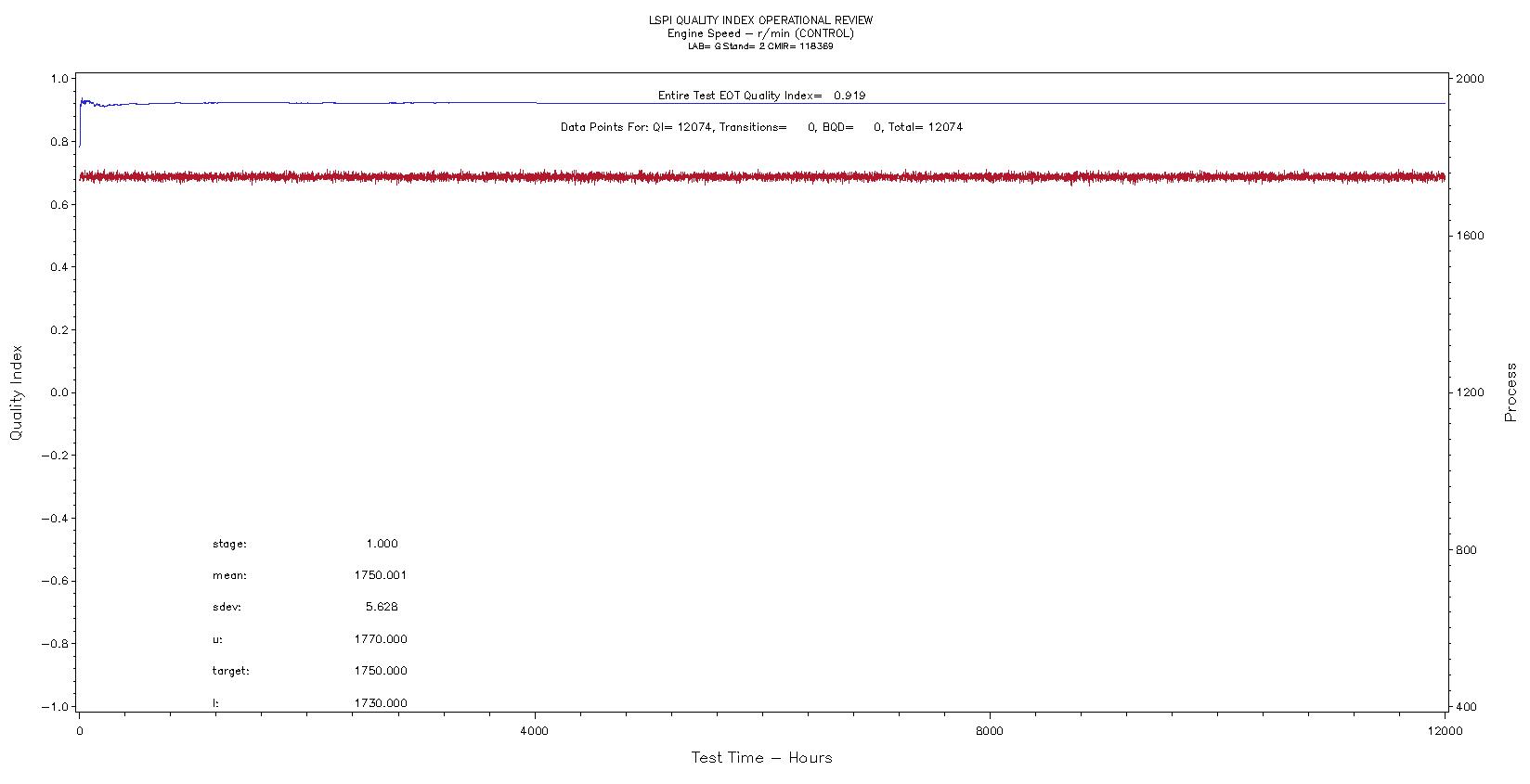Click "Entire Test EOT Quality Index= 0.919" text
This screenshot has height=784, width=1530.
click(x=762, y=96)
